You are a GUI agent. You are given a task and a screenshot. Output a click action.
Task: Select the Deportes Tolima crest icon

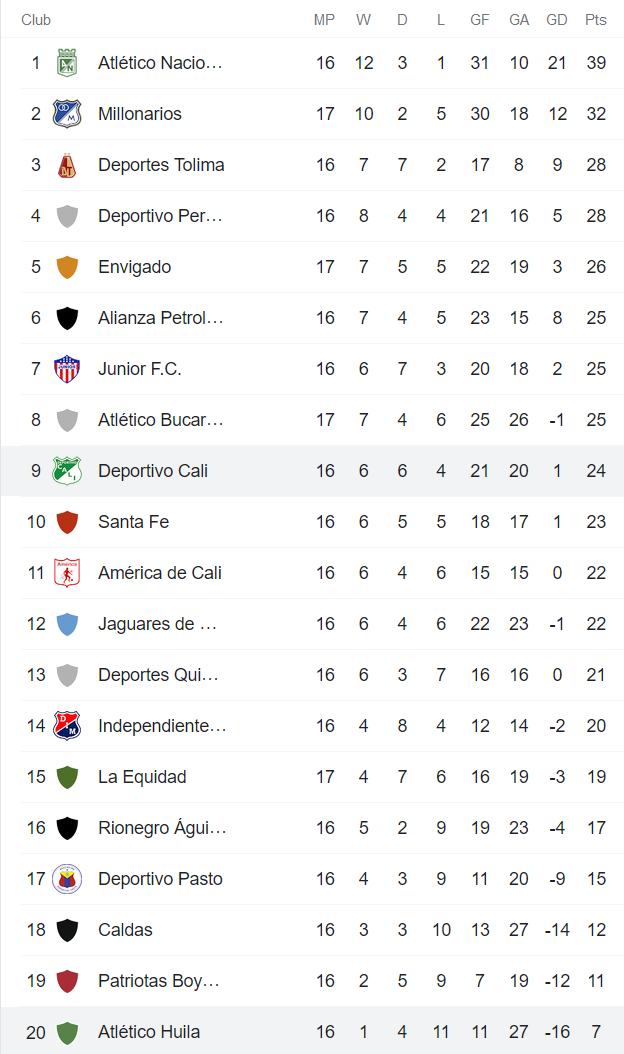pos(68,164)
